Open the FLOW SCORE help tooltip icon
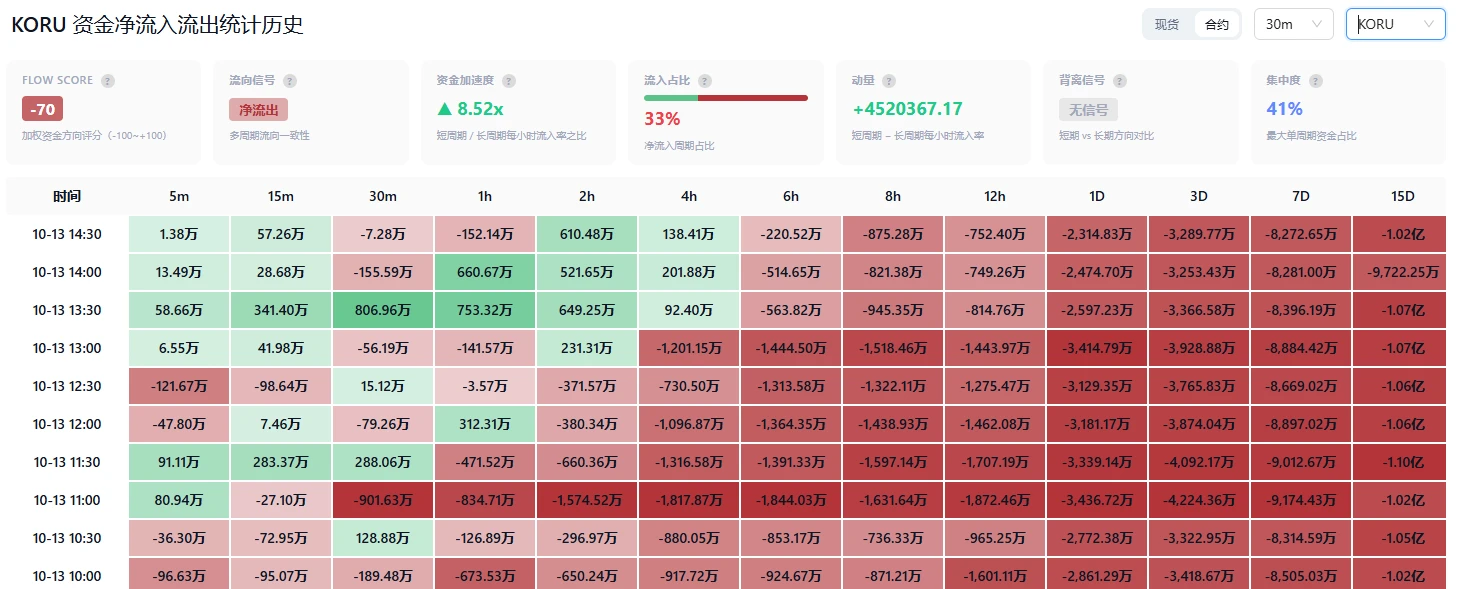Image resolution: width=1477 pixels, height=589 pixels. click(108, 81)
